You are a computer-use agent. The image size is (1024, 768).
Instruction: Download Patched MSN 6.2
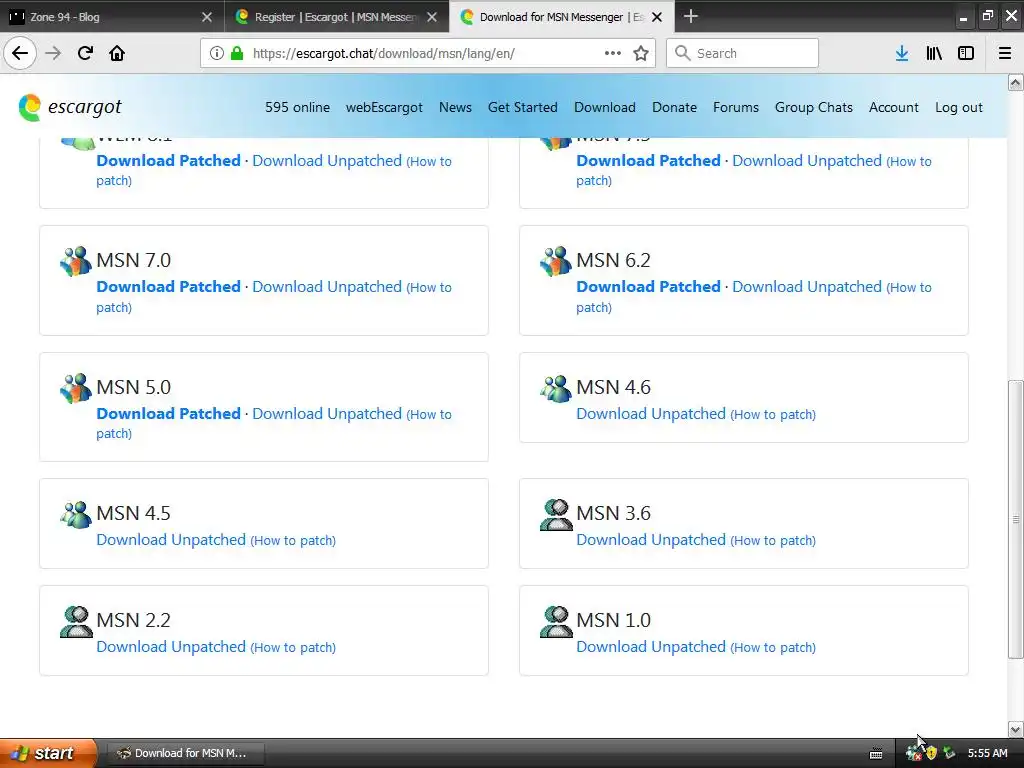[x=648, y=287]
